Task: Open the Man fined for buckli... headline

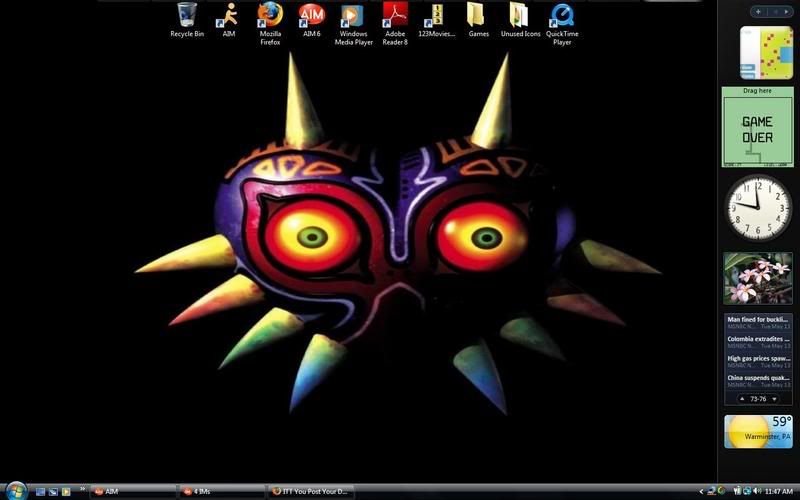Action: pyautogui.click(x=758, y=322)
